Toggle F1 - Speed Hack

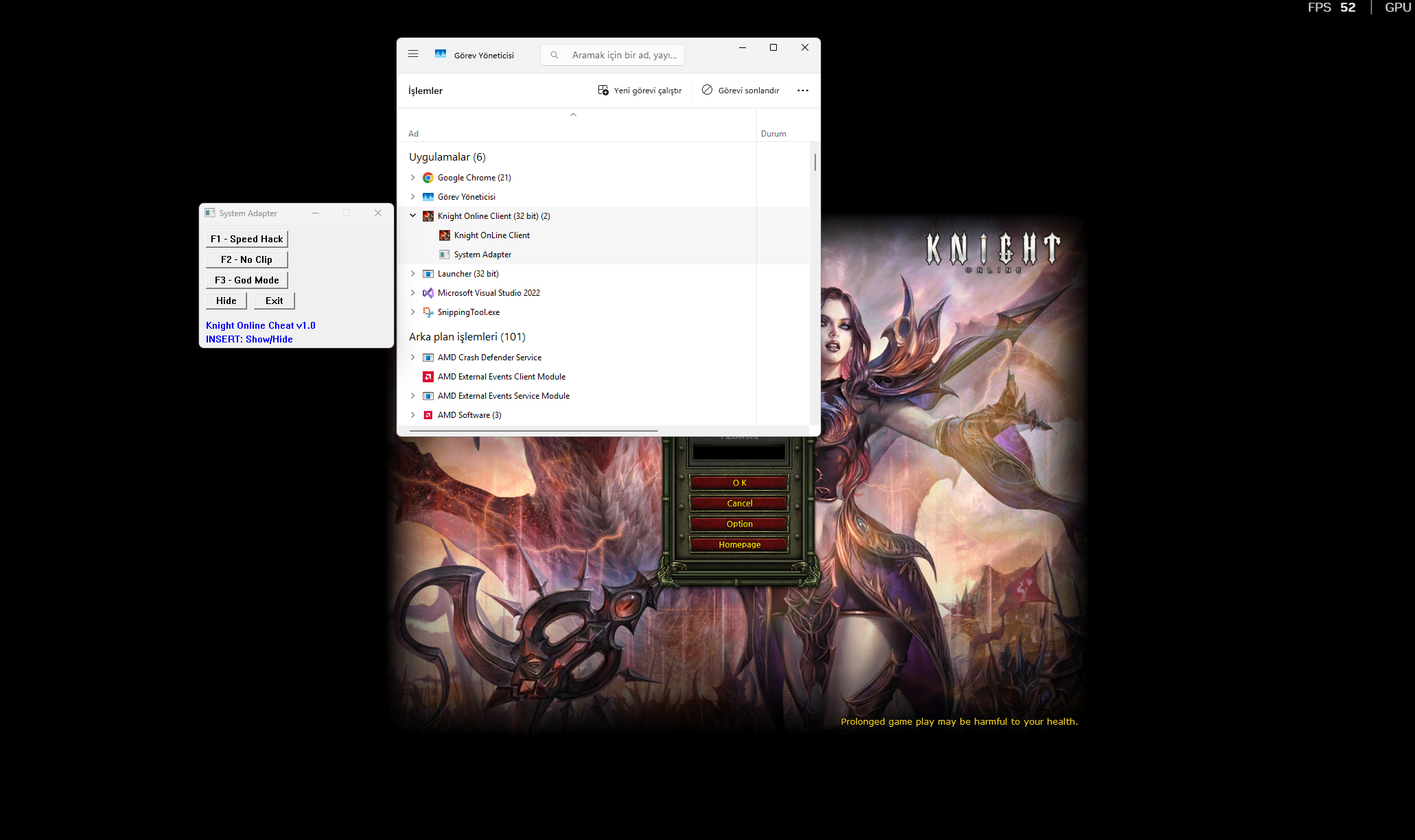247,239
